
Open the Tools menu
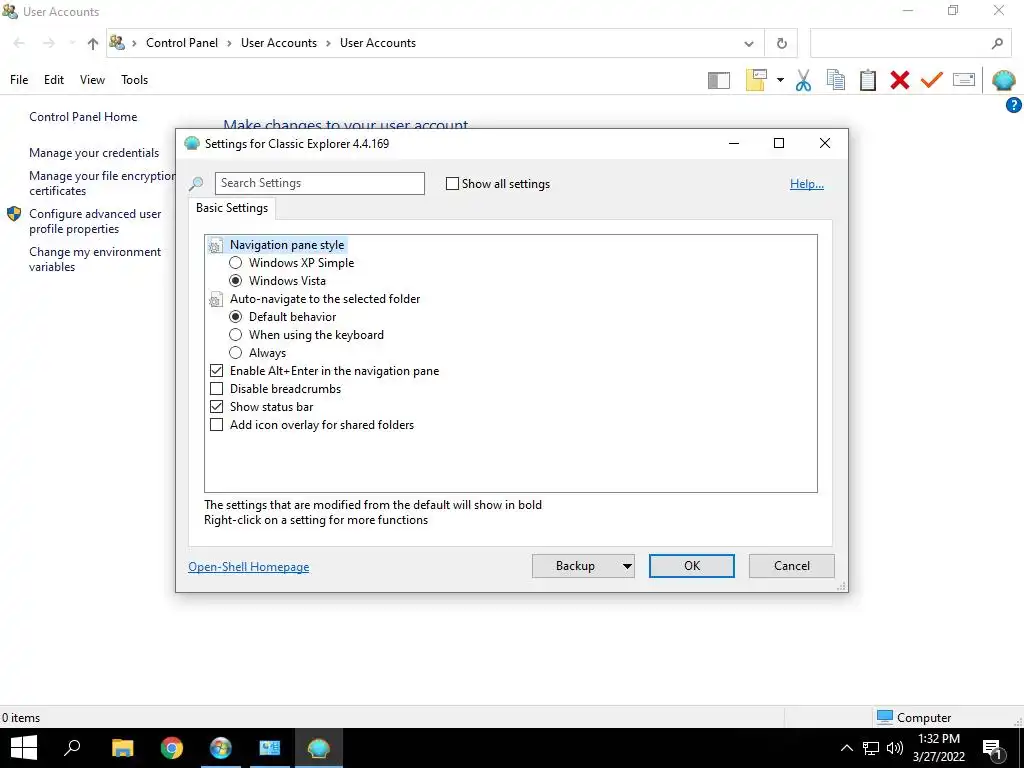tap(135, 80)
